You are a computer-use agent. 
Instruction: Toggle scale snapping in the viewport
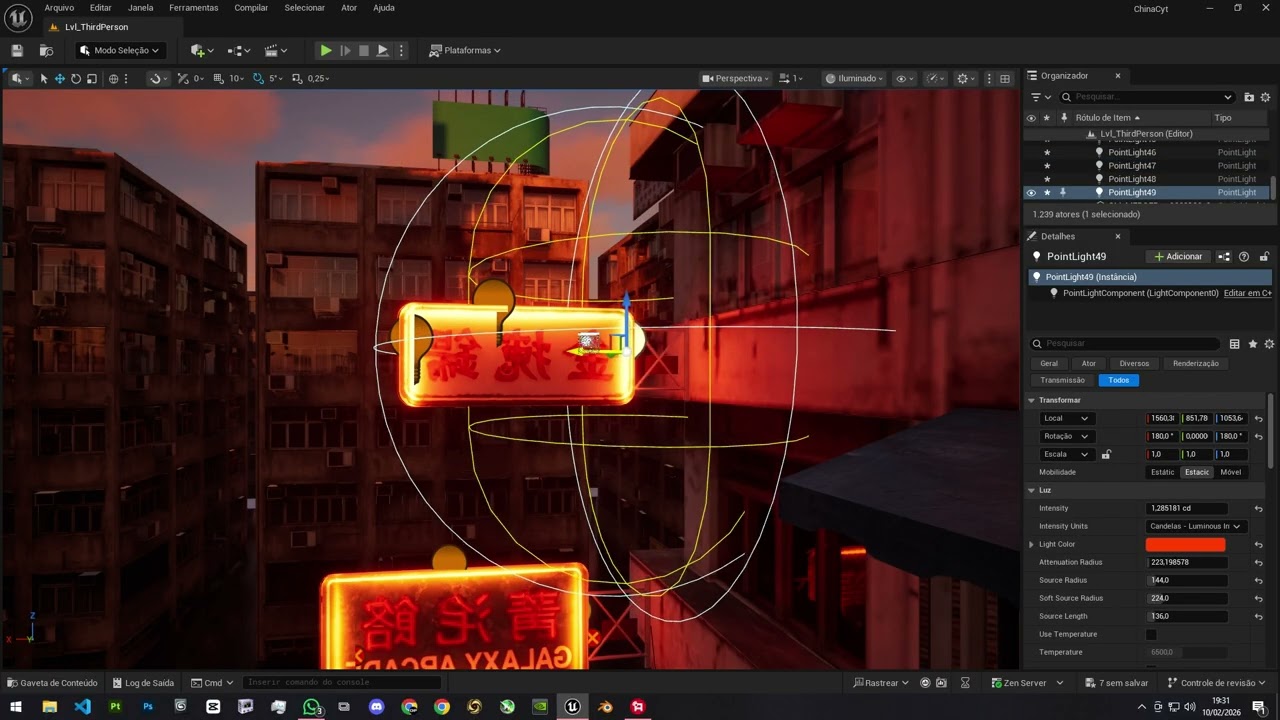[297, 78]
